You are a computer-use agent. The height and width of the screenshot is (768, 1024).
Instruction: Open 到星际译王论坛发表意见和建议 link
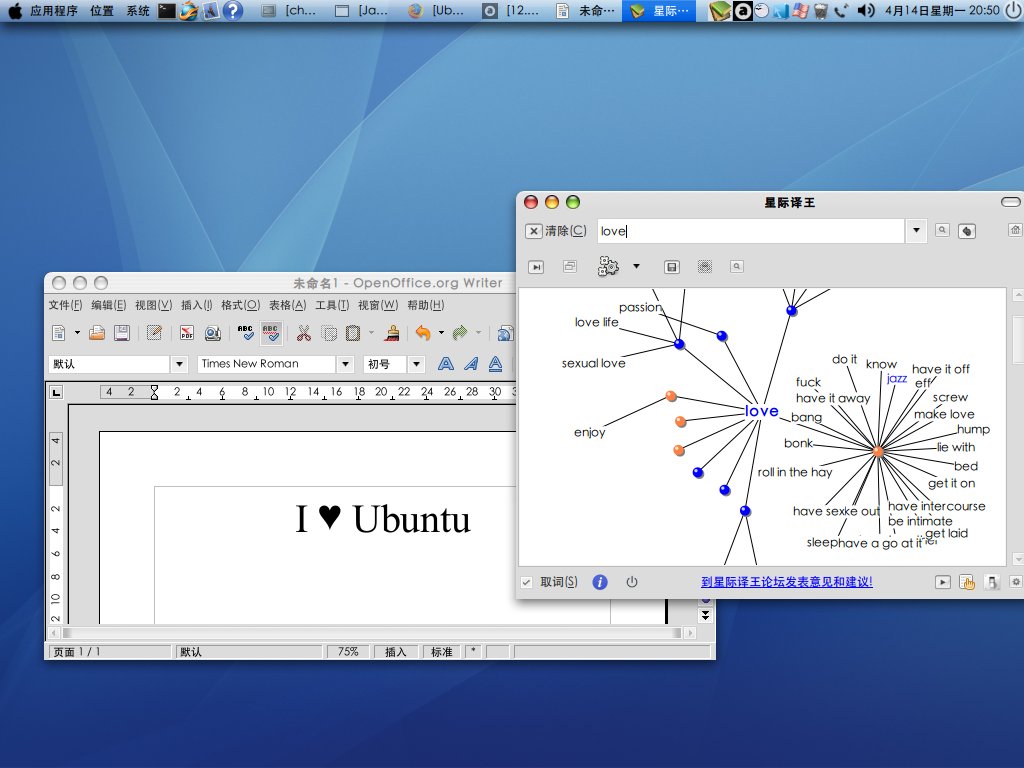tap(787, 582)
